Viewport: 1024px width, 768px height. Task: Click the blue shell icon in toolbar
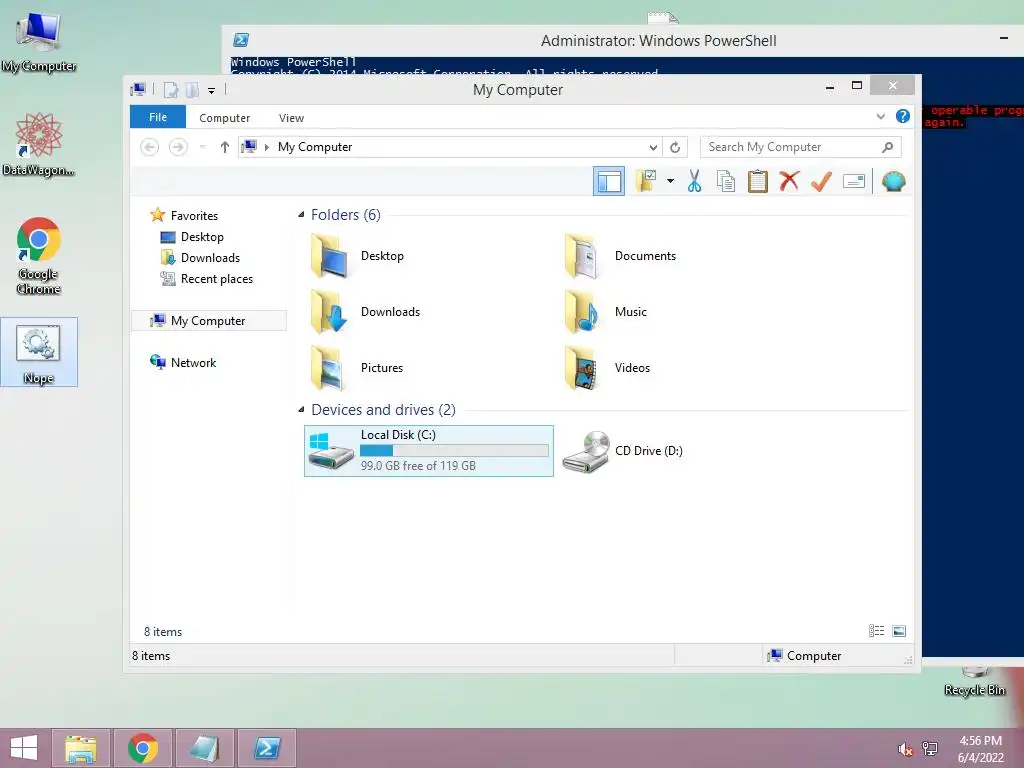click(x=893, y=181)
